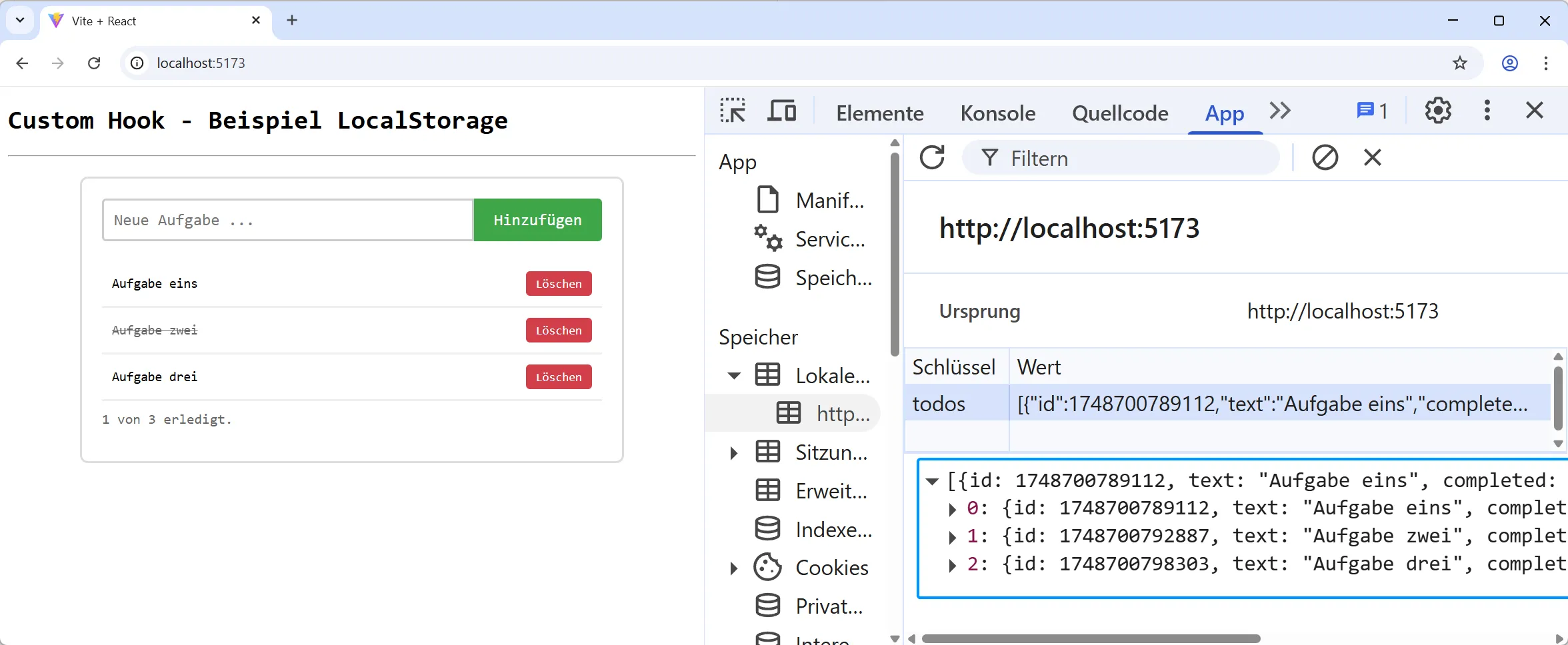Screen dimensions: 1568x645
Task: Open the DevTools settings gear
Action: pyautogui.click(x=1438, y=111)
